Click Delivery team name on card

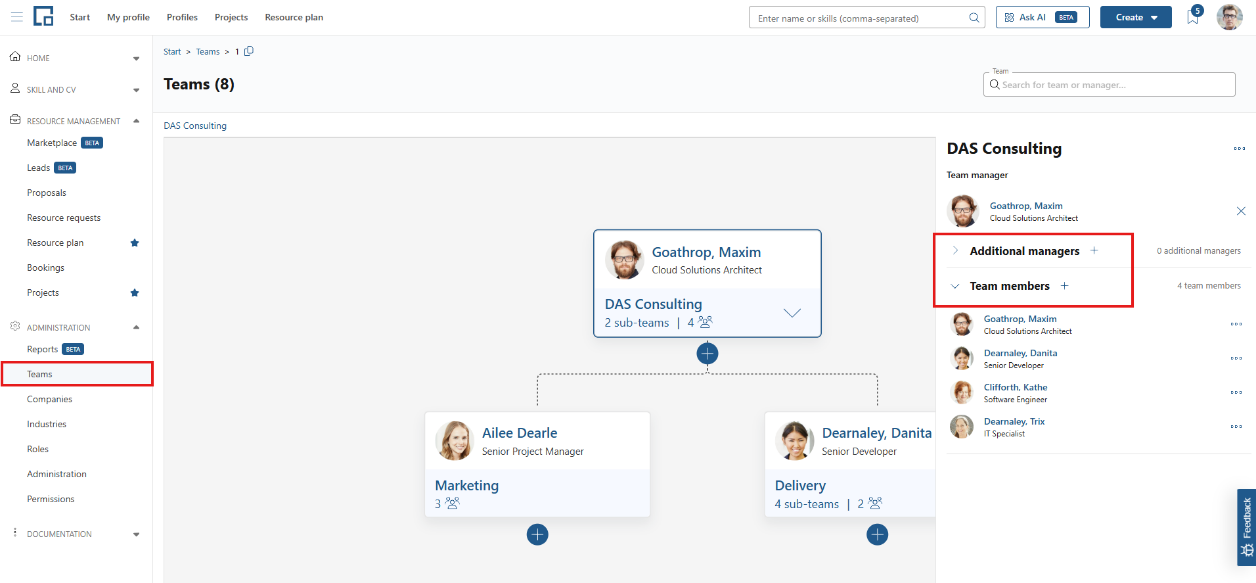[801, 485]
